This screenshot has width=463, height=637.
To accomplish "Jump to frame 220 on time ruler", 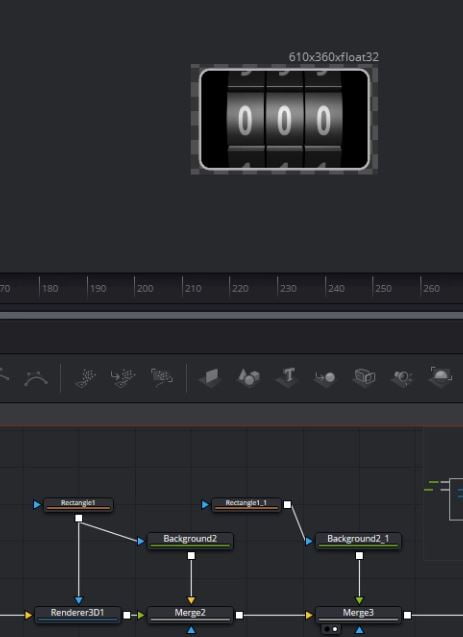I will 240,288.
